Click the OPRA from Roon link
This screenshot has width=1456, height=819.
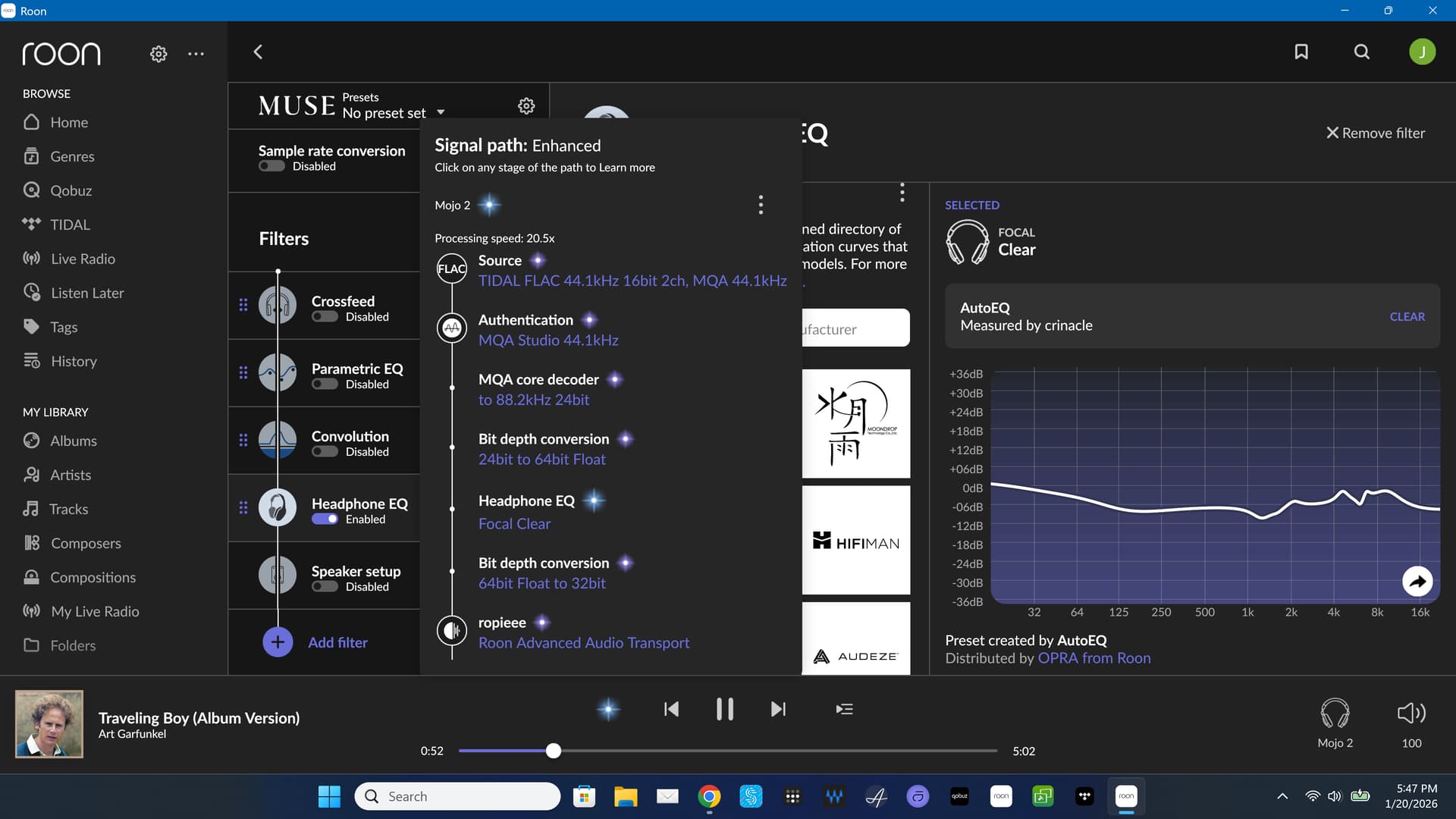pos(1094,658)
